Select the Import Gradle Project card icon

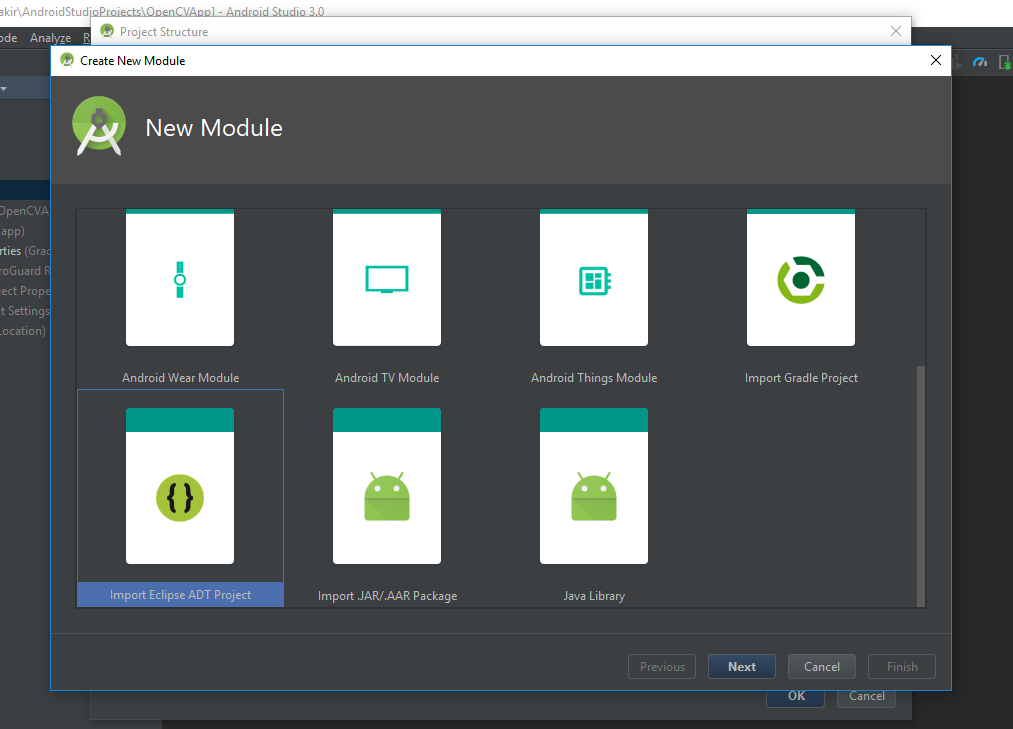tap(801, 278)
